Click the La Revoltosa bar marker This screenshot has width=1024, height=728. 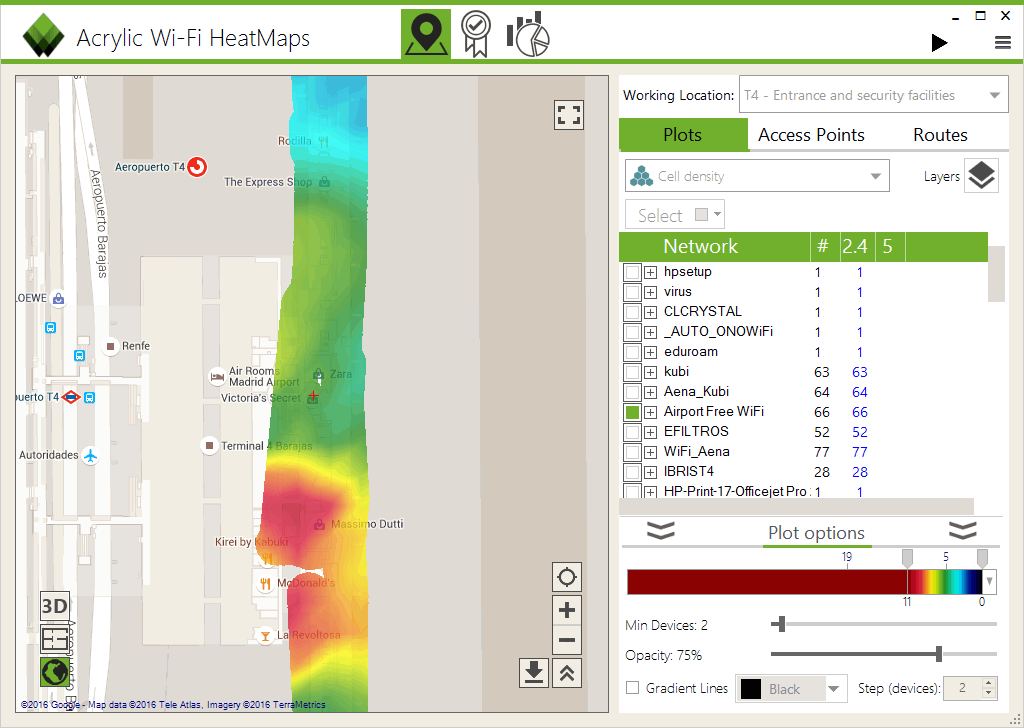[x=264, y=635]
